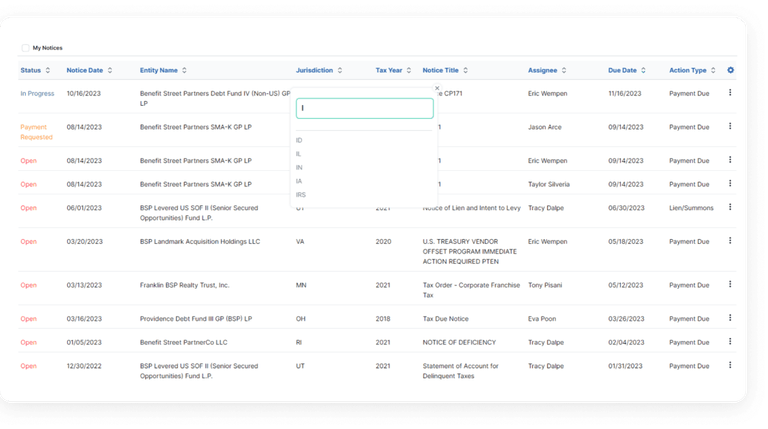Image resolution: width=768 pixels, height=429 pixels.
Task: Click jurisdiction VA cell
Action: tap(300, 242)
